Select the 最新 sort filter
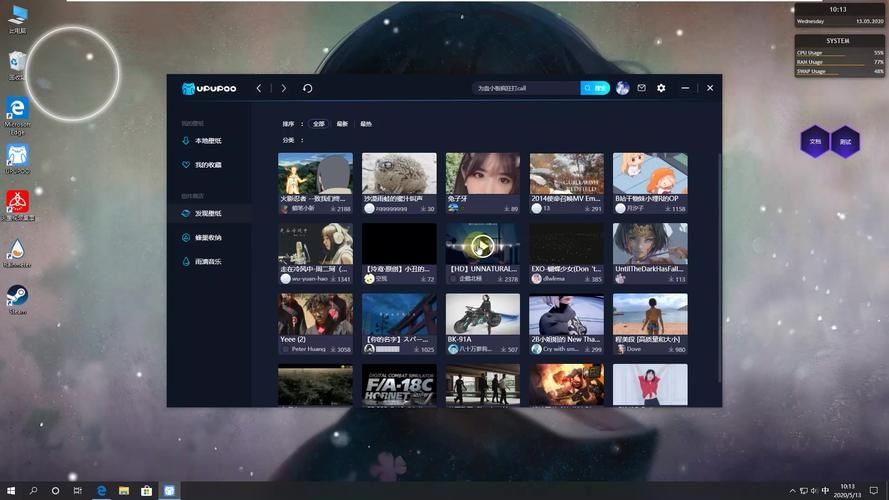 pos(342,124)
